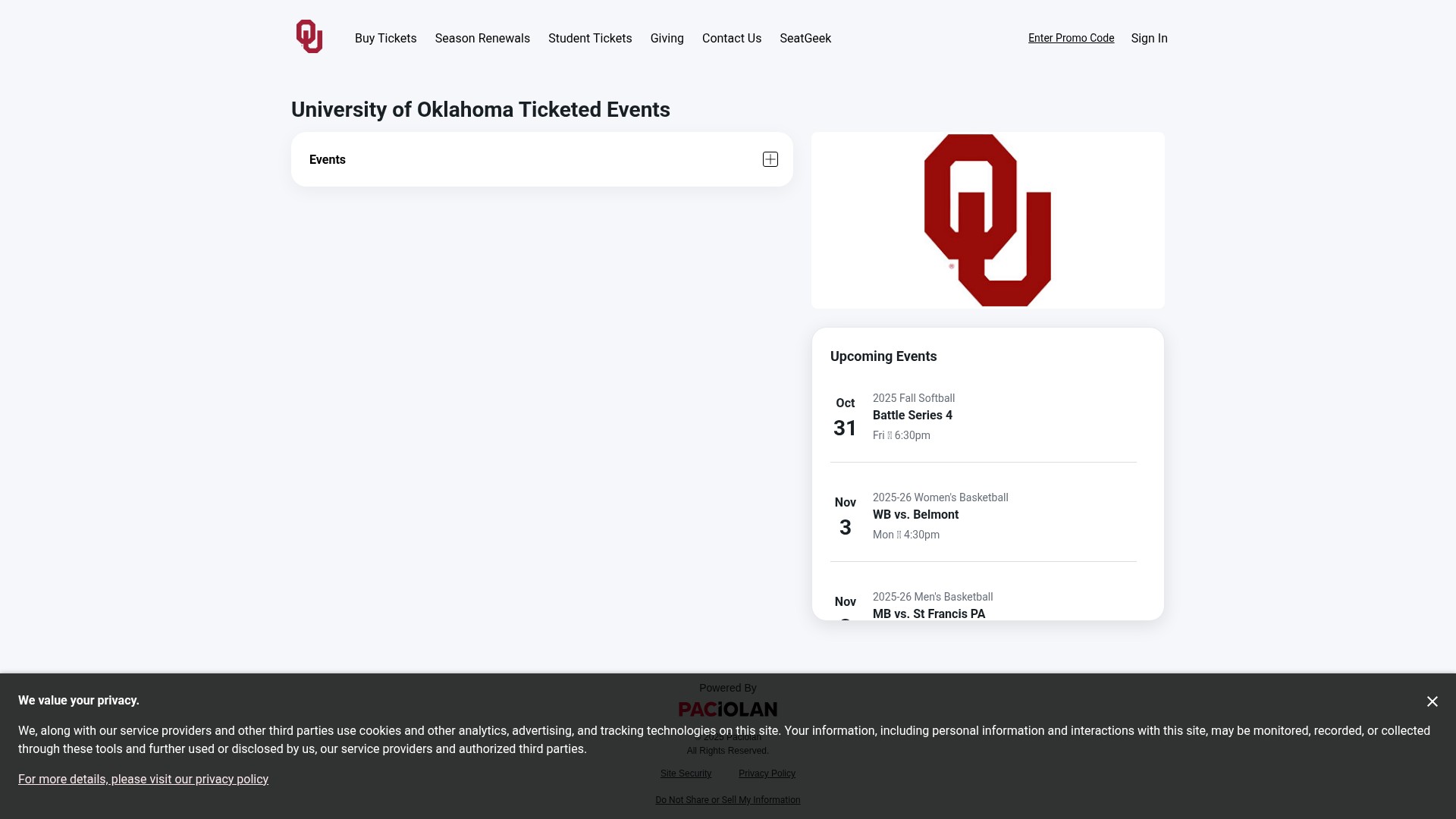Click the OU logo in the header
Screen dimensions: 1456x819
coord(309,36)
